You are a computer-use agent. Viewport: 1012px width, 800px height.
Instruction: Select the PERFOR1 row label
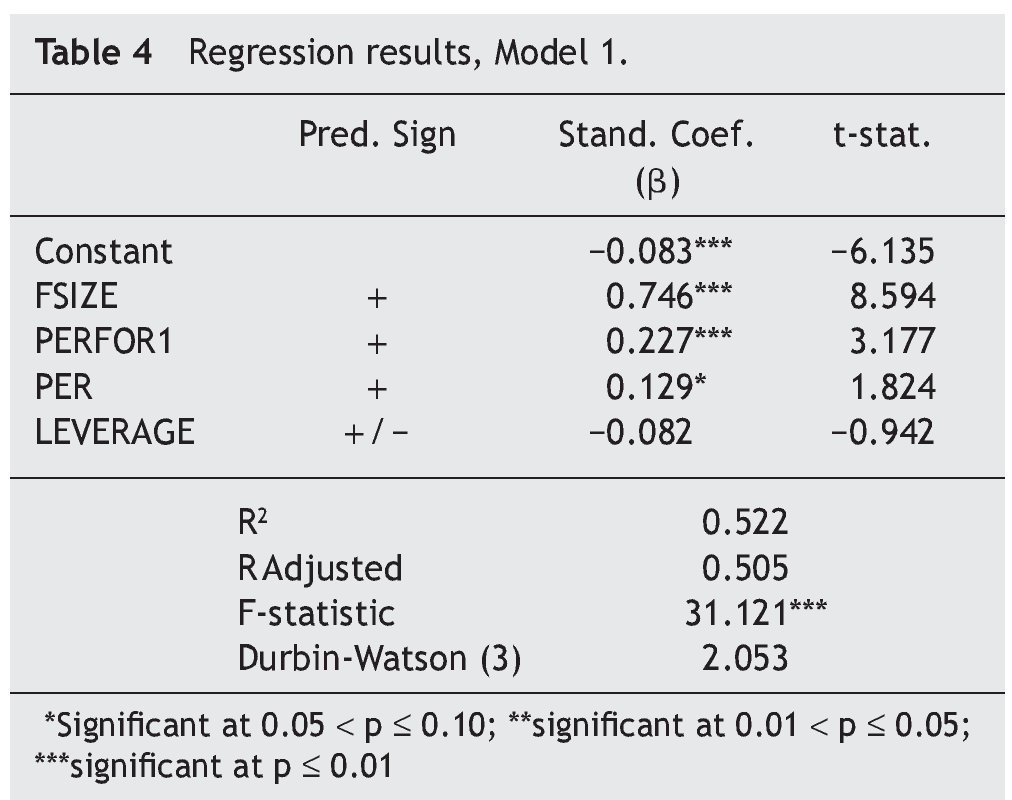pos(104,341)
